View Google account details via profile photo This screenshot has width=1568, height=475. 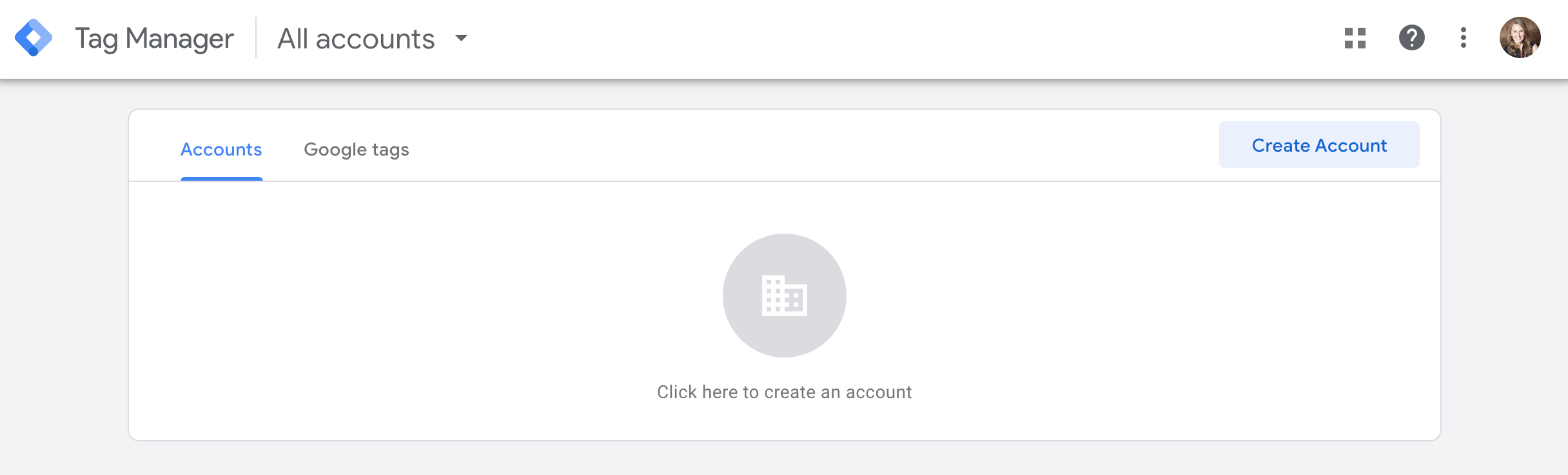coord(1520,37)
